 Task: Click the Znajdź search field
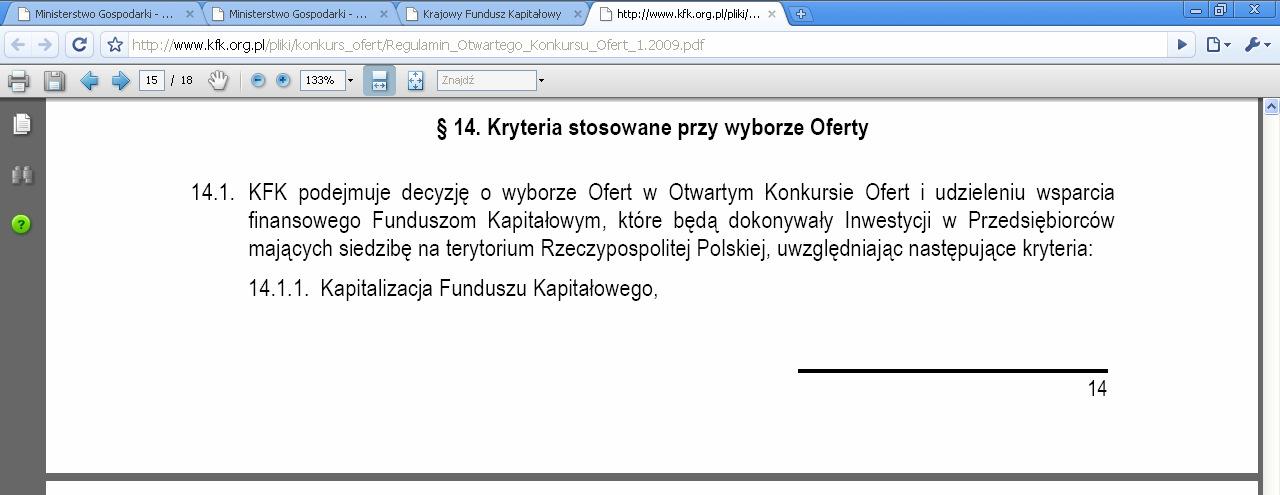coord(486,81)
